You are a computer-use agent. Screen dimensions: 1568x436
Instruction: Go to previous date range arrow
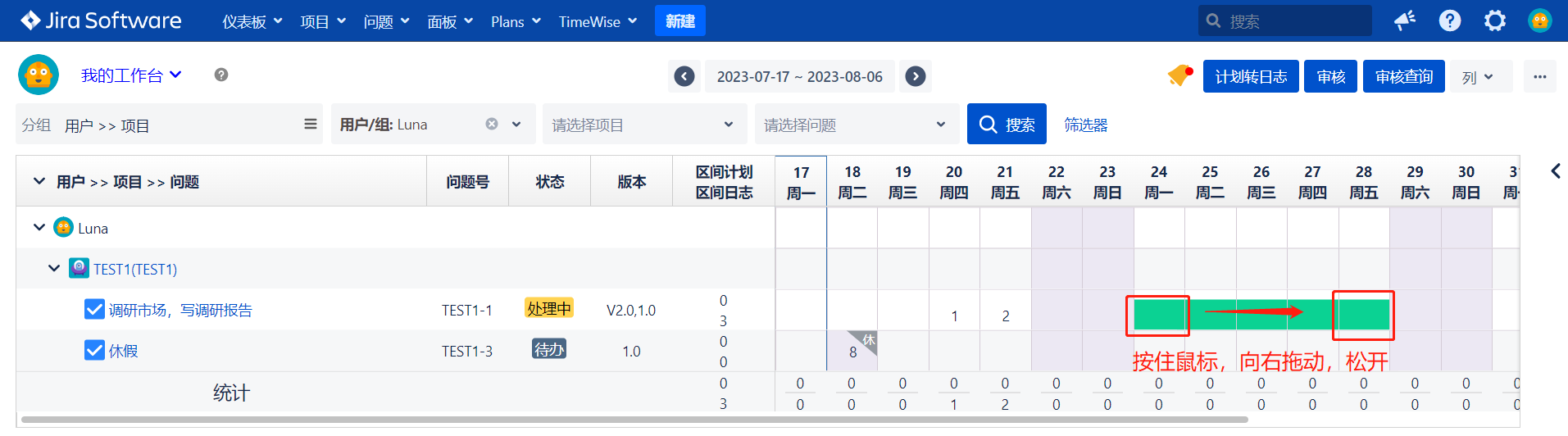pos(684,76)
